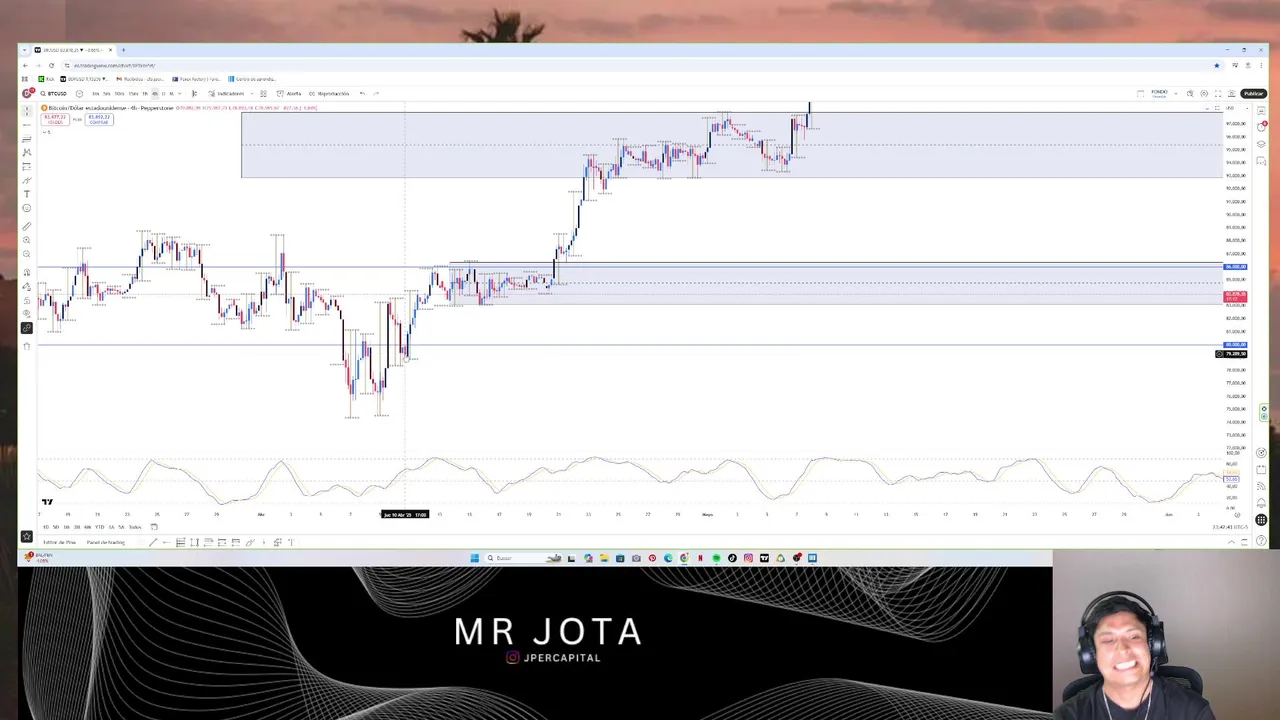
Task: Add a compare symbol with plus icon
Action: (79, 93)
